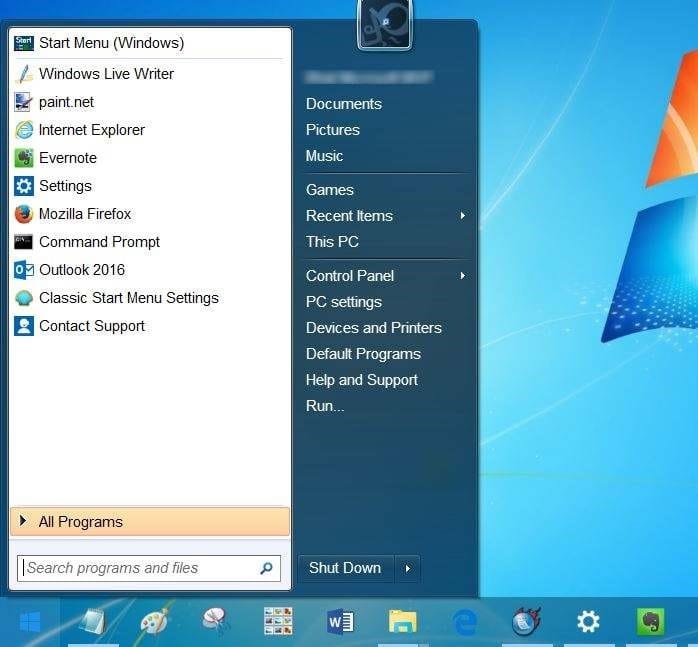Open Default Programs

point(363,354)
